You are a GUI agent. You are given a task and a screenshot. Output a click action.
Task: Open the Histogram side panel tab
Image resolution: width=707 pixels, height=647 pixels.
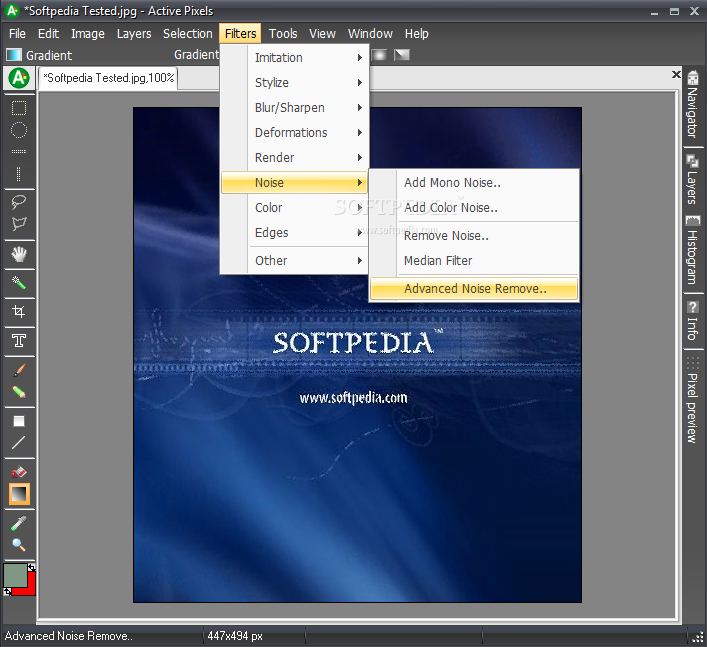693,250
